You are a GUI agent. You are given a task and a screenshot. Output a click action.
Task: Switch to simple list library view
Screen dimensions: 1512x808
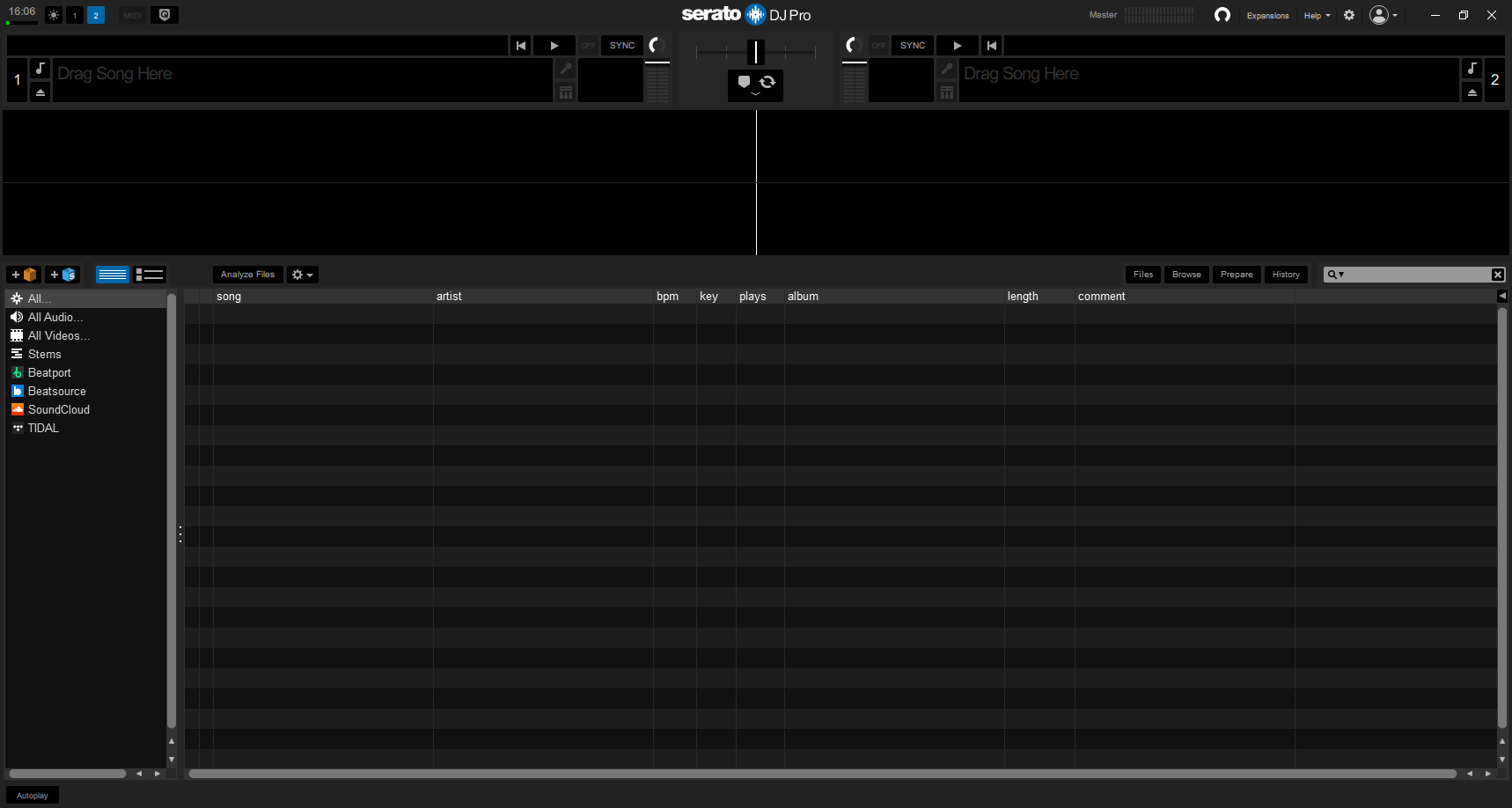113,275
